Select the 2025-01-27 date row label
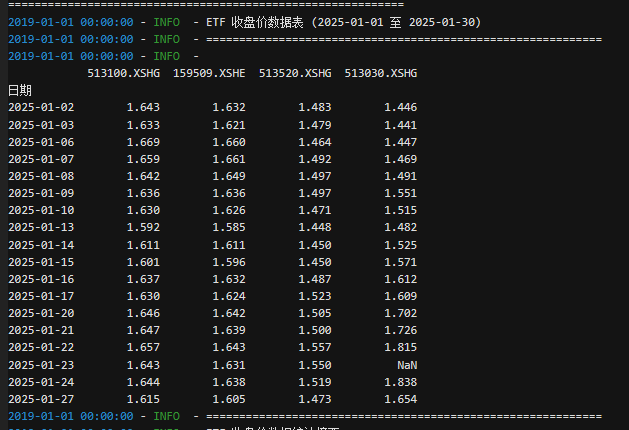 41,398
